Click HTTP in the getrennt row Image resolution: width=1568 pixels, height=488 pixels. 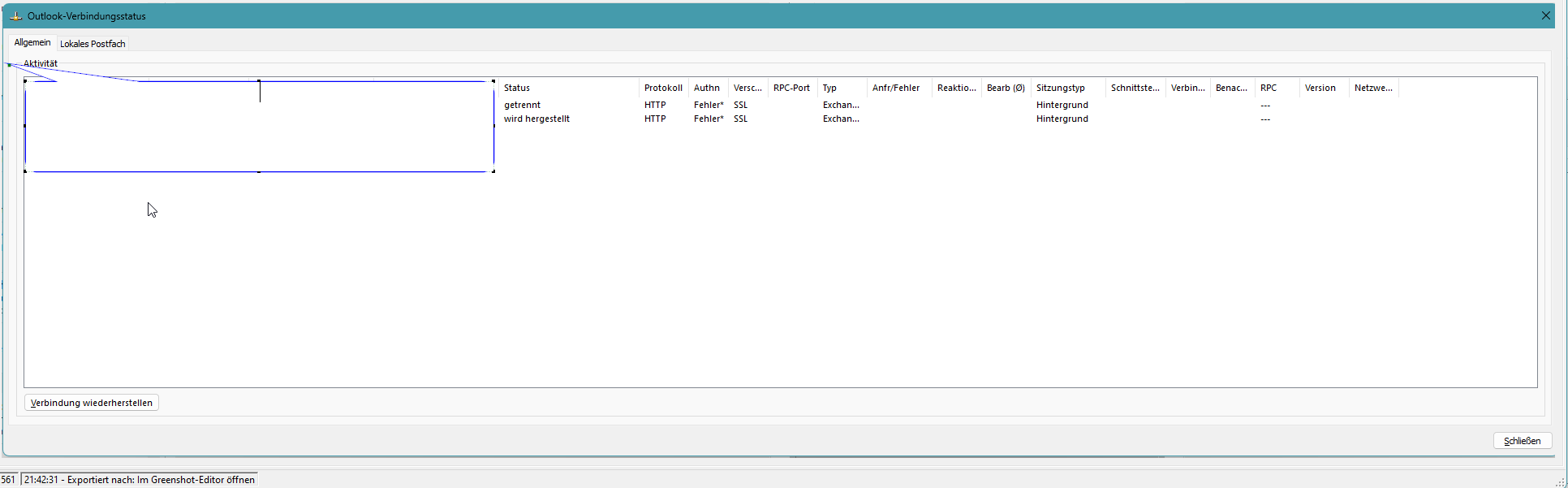pyautogui.click(x=655, y=105)
